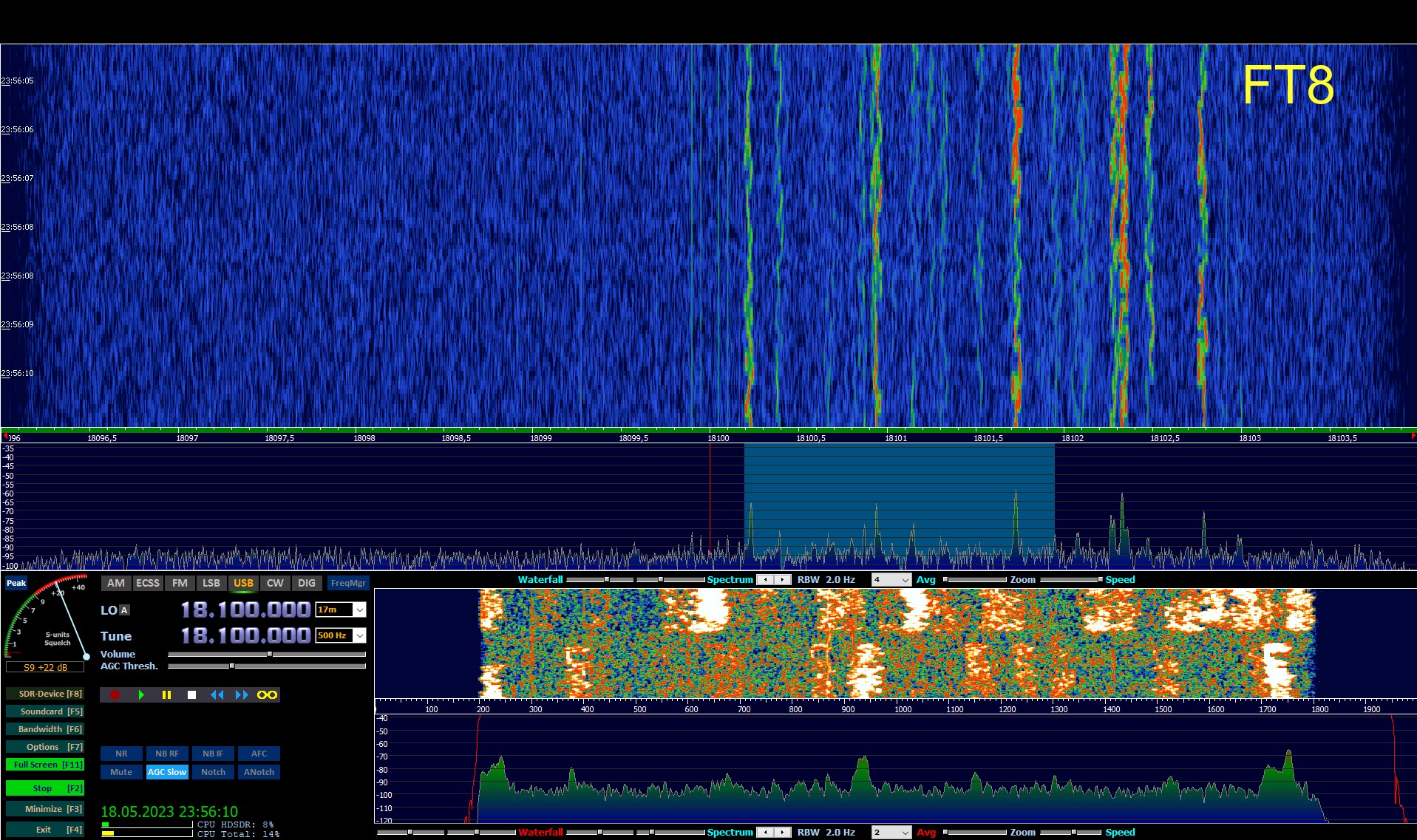Click the SDR-Device [F8] button
The height and width of the screenshot is (840, 1417).
tap(45, 694)
